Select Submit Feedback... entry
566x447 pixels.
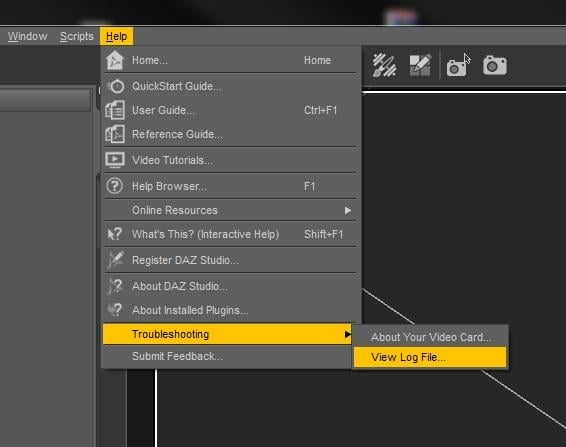tap(227, 356)
